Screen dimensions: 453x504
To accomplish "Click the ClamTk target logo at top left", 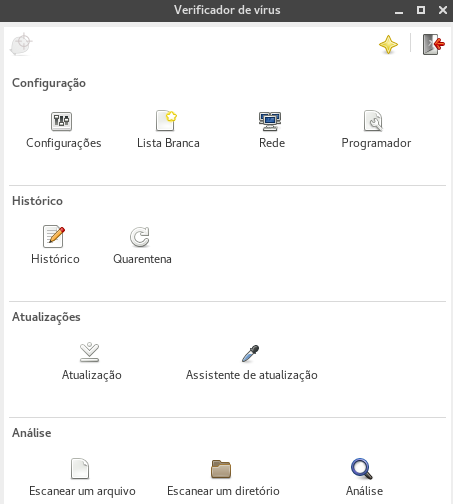I will [x=21, y=44].
